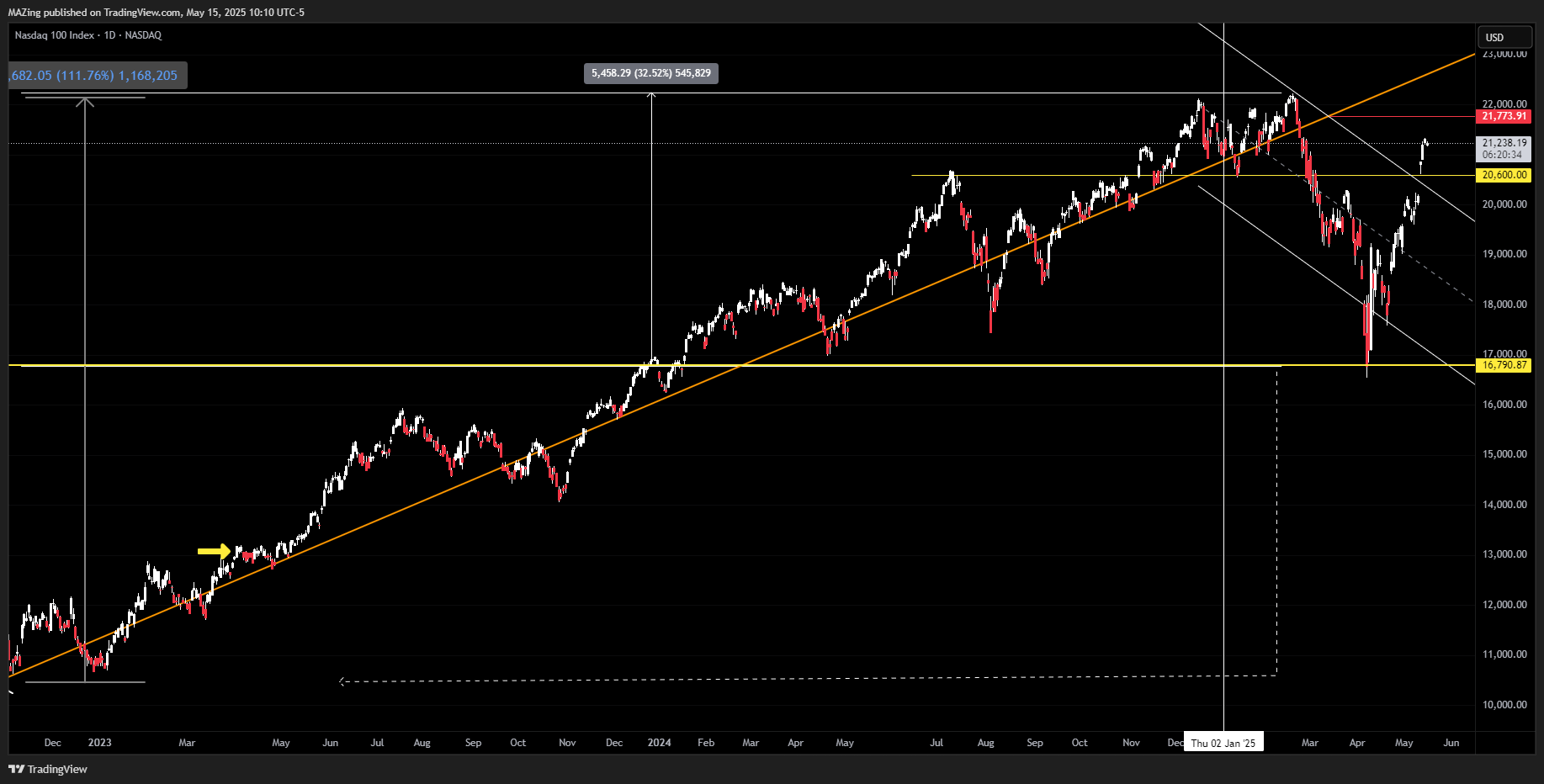Viewport: 1544px width, 784px height.
Task: Click the yellow 16,790.87 price label
Action: (1504, 365)
